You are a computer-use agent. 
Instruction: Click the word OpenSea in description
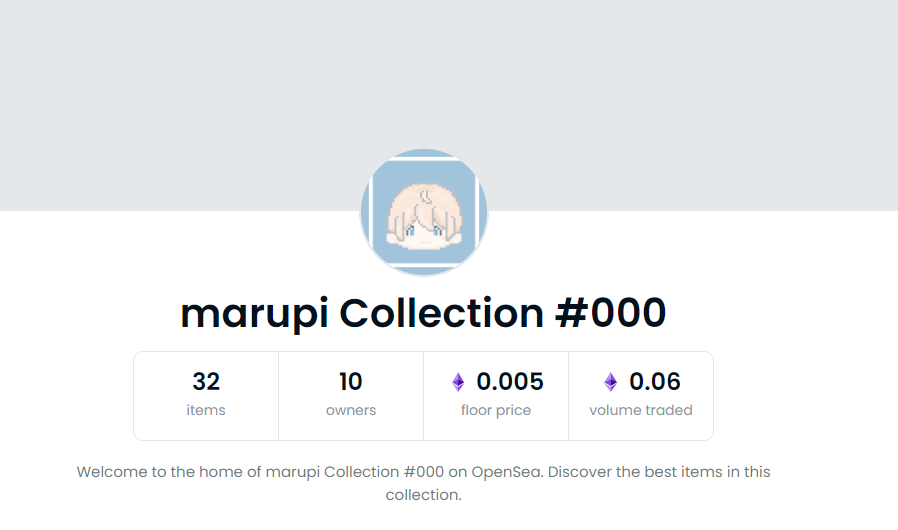[x=507, y=472]
